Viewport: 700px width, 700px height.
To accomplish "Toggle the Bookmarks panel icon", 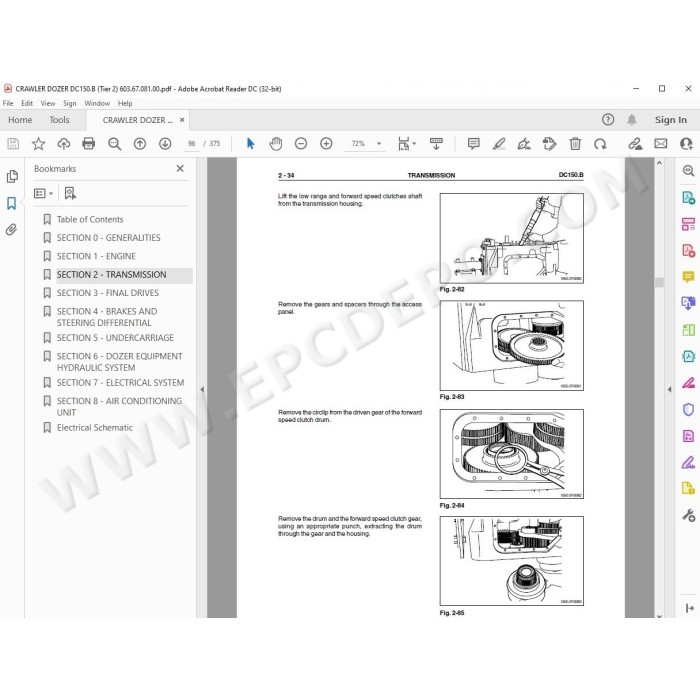I will (x=12, y=203).
